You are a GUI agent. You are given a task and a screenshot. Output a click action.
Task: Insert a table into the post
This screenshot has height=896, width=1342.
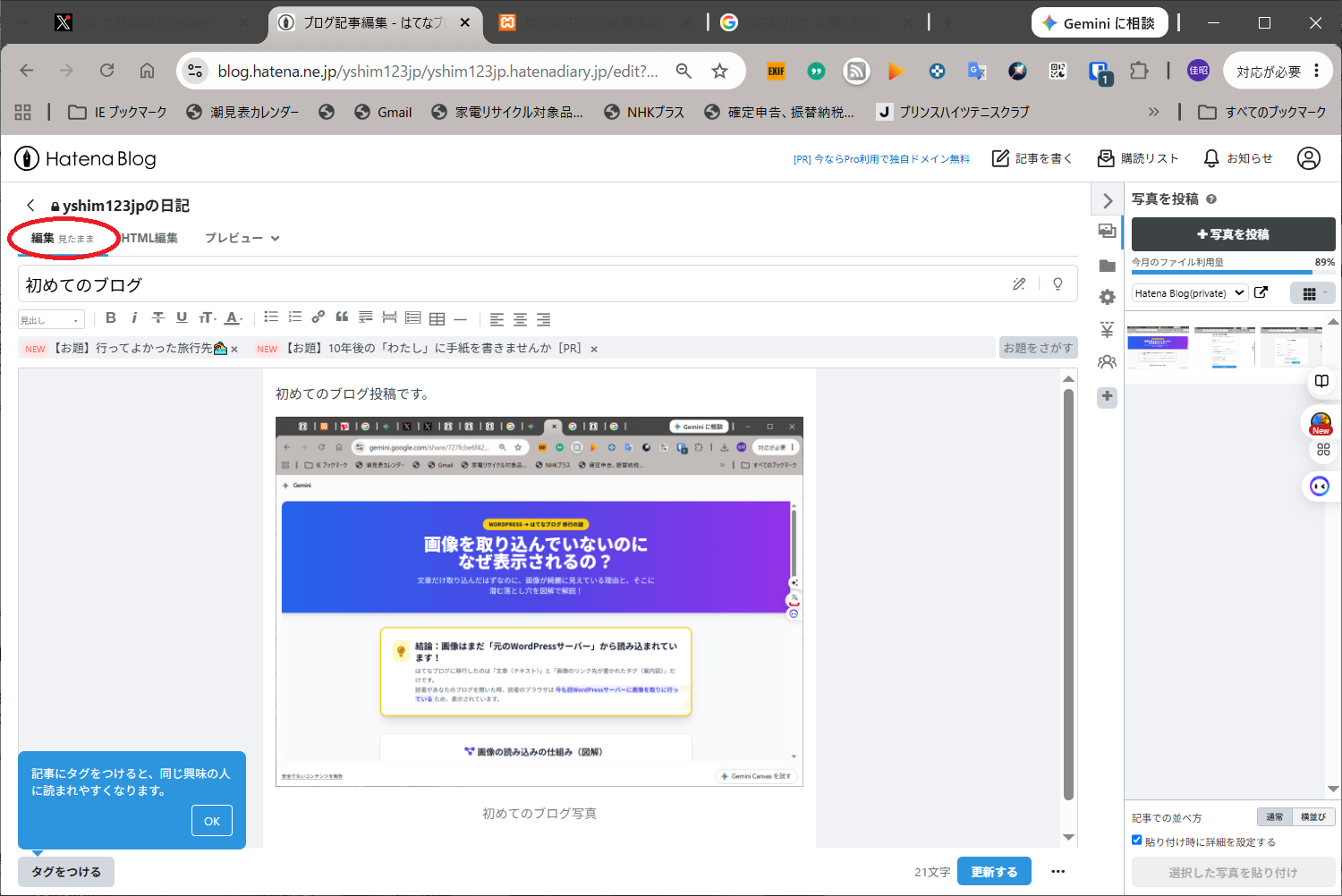coord(437,318)
